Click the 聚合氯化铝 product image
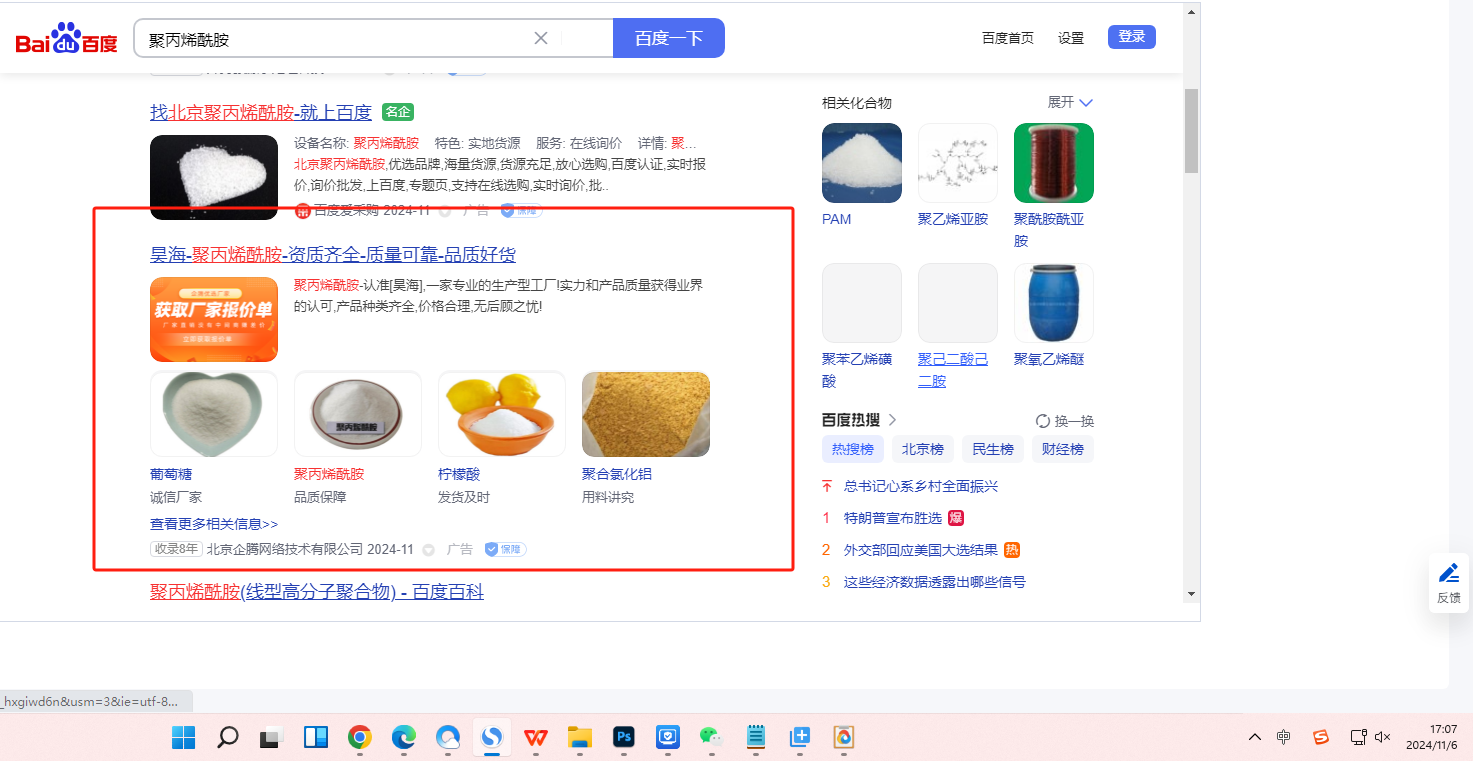 [x=646, y=414]
